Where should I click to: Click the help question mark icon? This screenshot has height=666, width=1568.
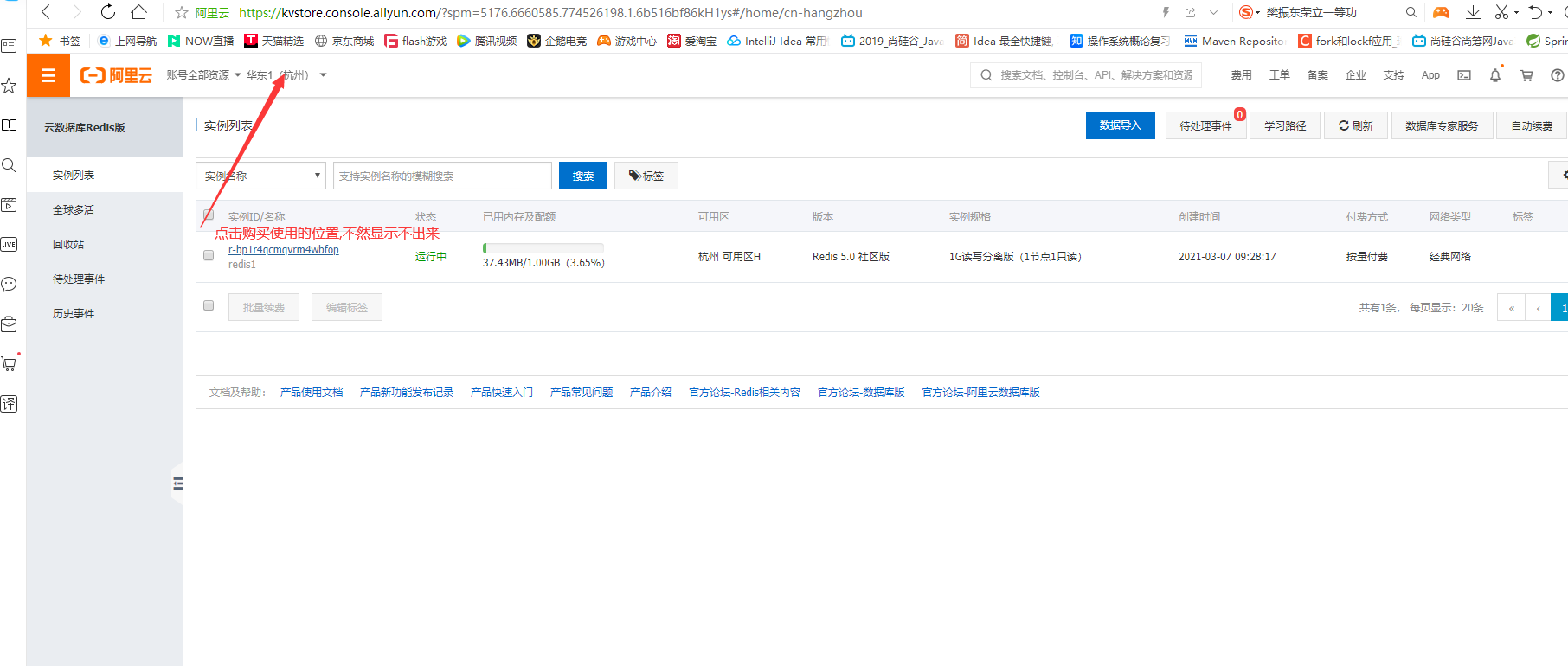tap(1557, 75)
